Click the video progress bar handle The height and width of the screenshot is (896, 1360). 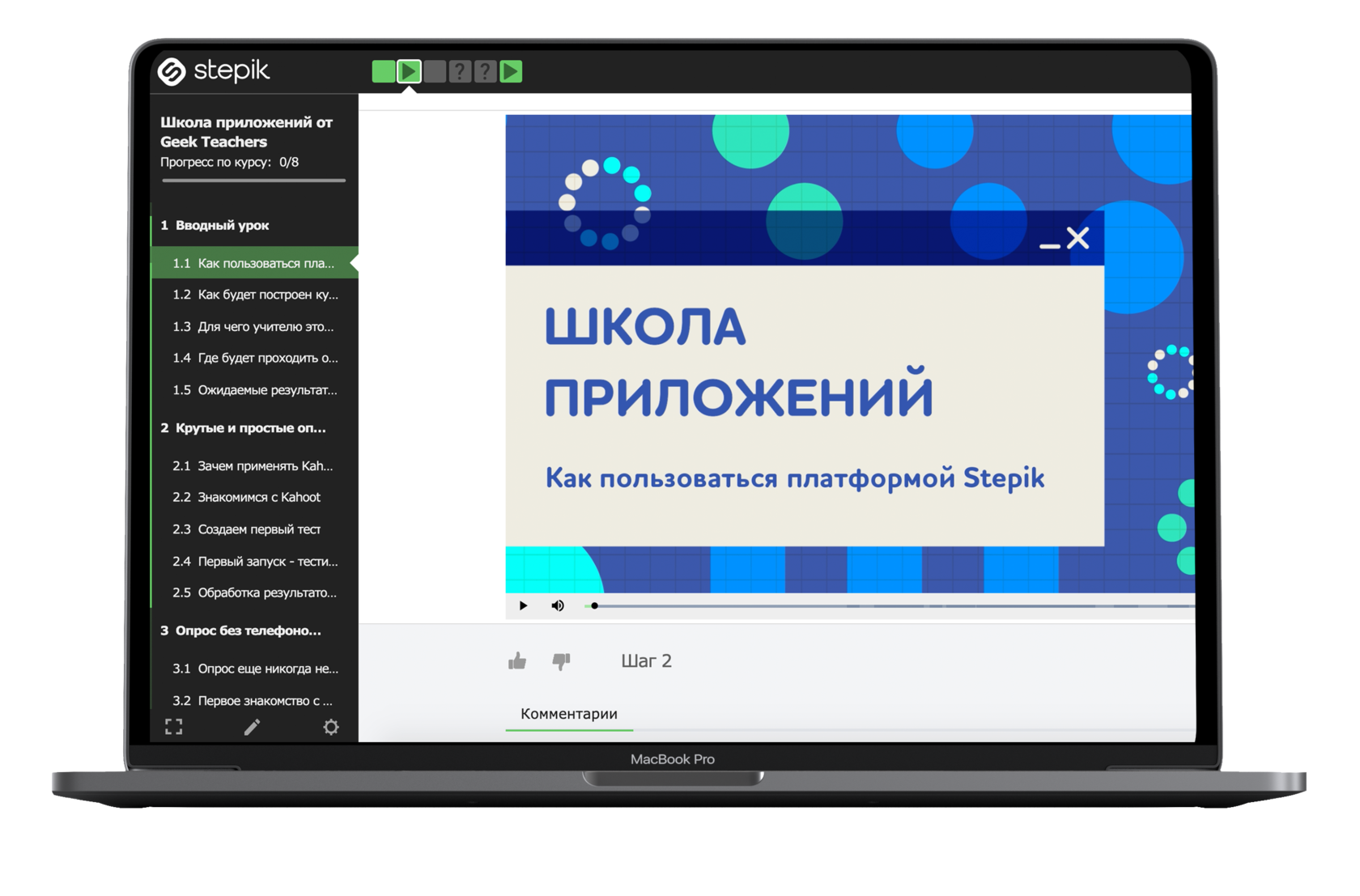pyautogui.click(x=594, y=605)
